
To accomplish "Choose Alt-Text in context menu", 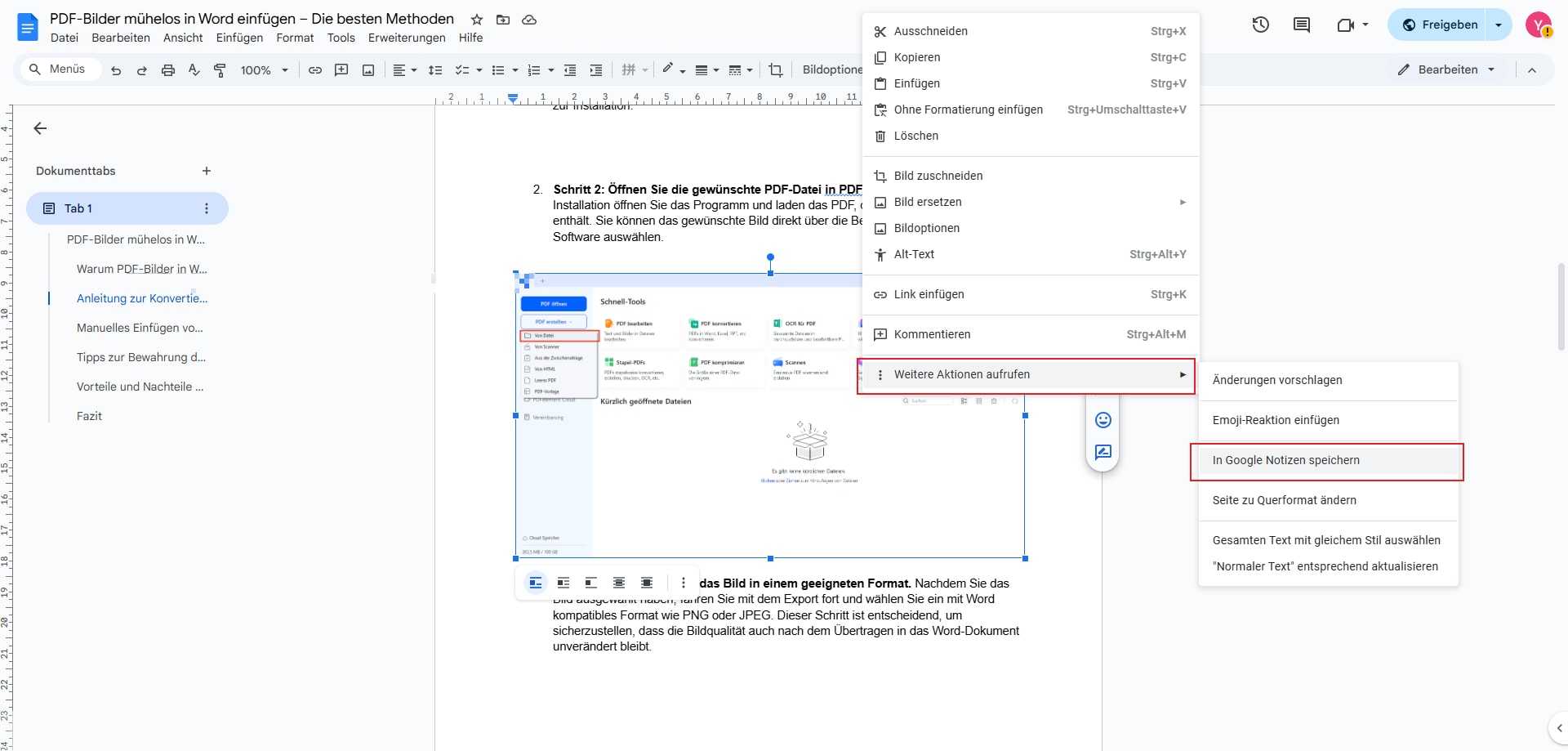I will (1031, 254).
